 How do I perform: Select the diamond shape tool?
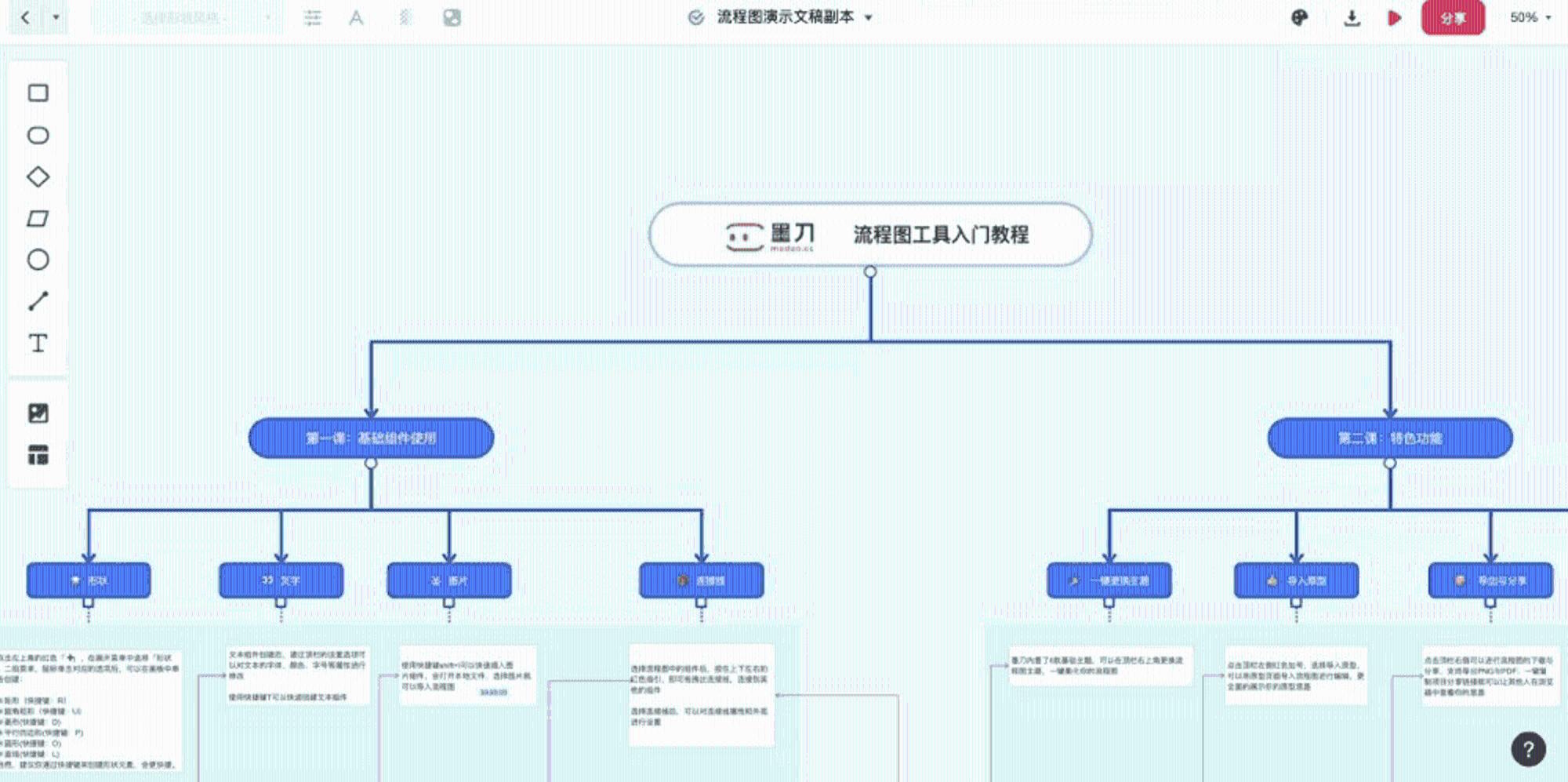pyautogui.click(x=38, y=177)
